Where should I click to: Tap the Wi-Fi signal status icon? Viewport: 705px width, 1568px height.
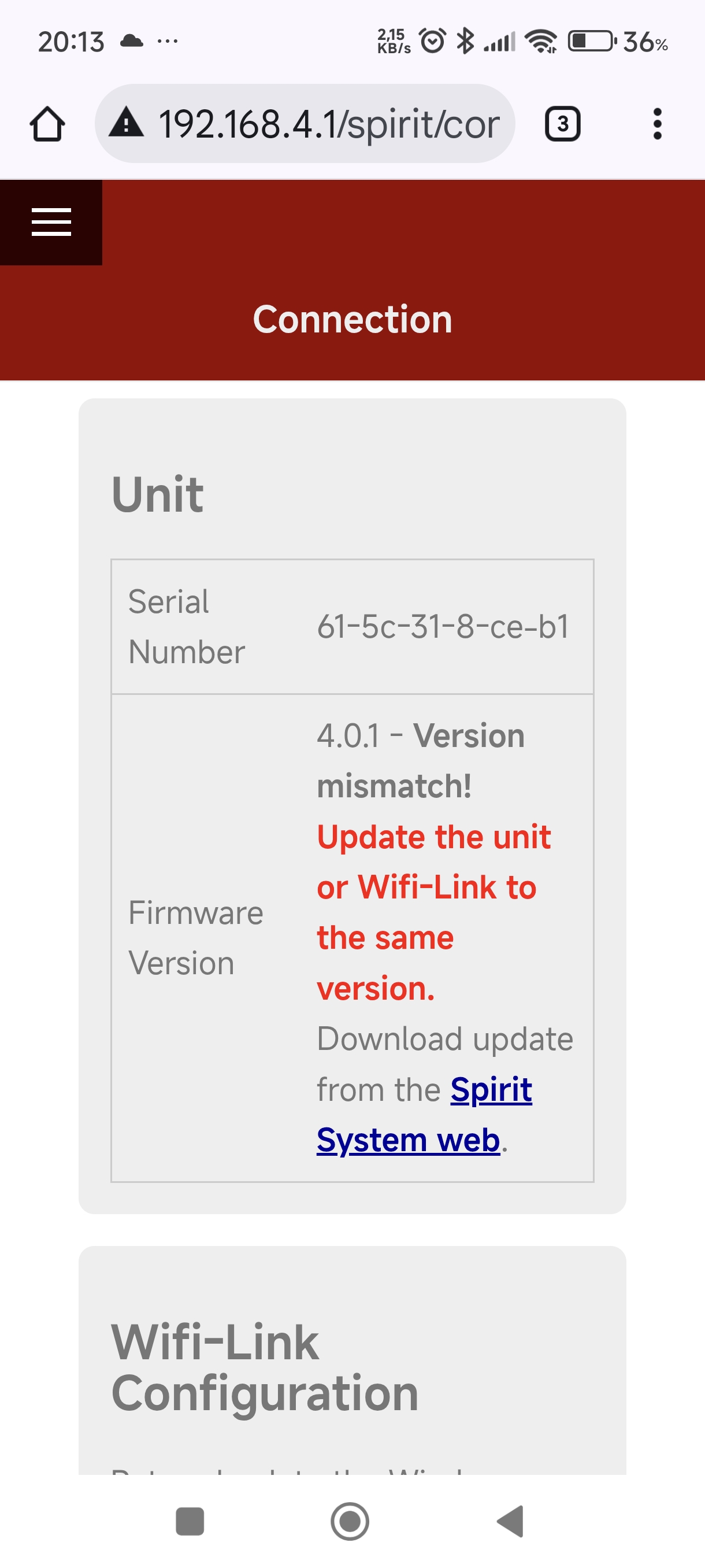541,42
